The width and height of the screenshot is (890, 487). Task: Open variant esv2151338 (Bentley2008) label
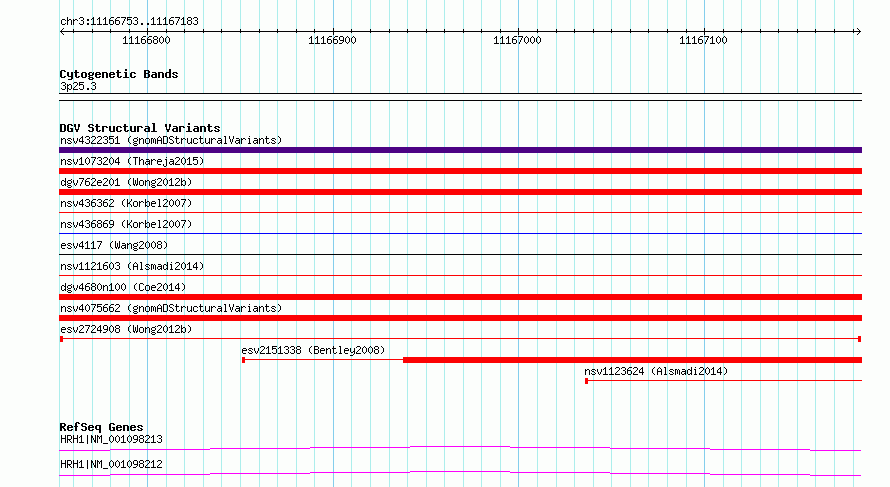coord(313,350)
